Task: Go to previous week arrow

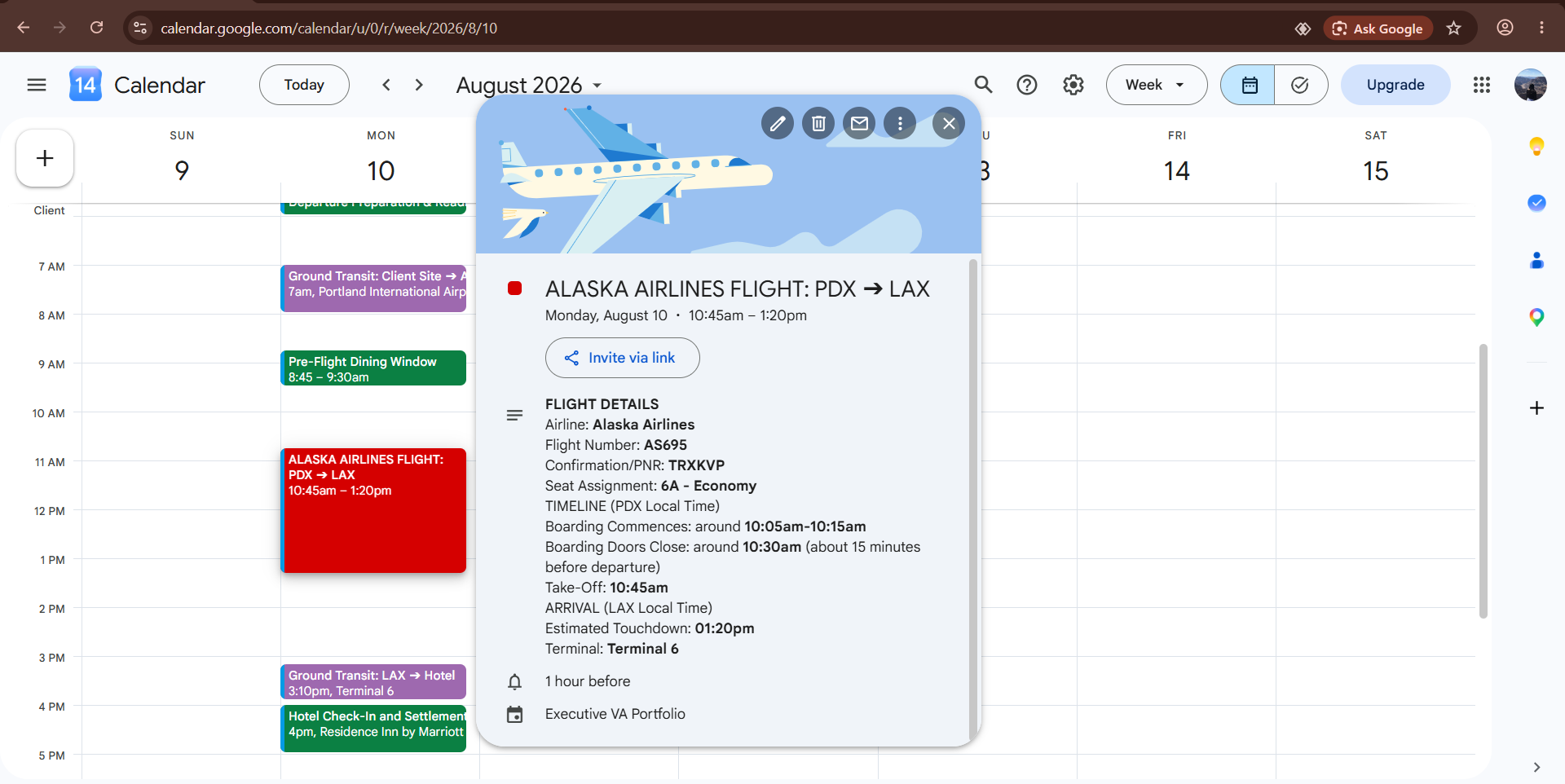Action: click(386, 85)
